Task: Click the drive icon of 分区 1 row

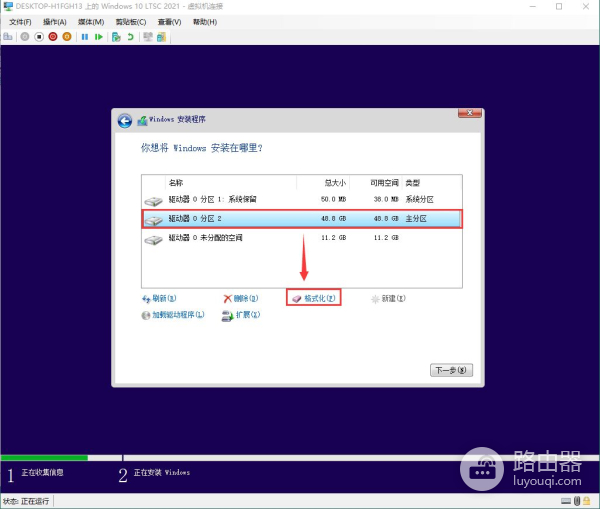Action: [x=153, y=201]
